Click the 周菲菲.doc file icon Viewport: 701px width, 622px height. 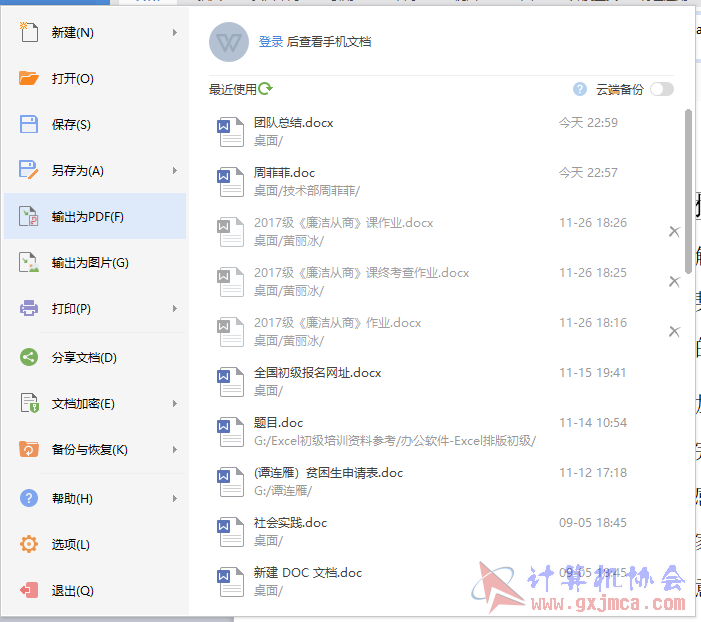[230, 182]
